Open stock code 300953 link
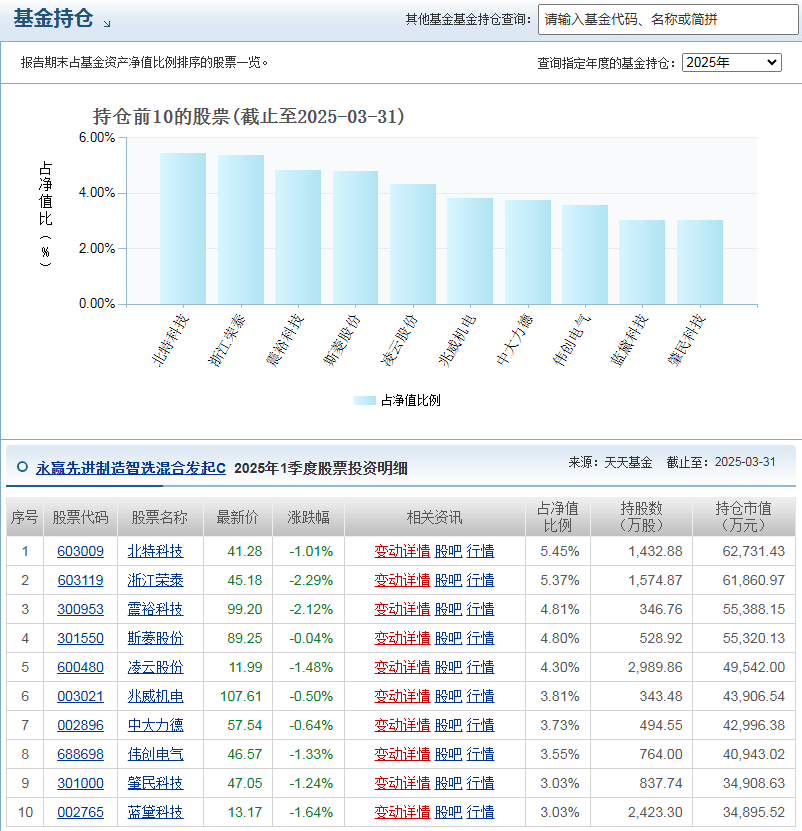The width and height of the screenshot is (802, 831). click(x=81, y=609)
